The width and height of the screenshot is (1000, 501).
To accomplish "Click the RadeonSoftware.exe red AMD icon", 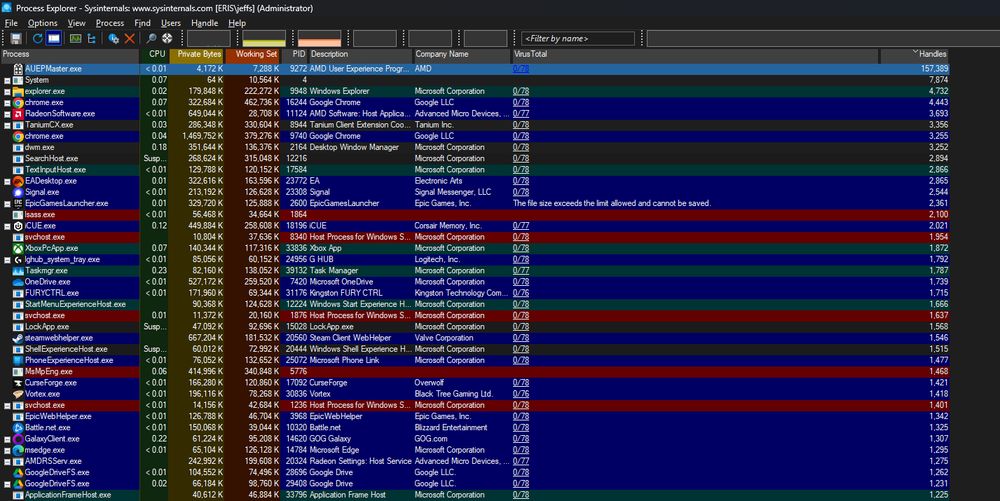I will coord(18,113).
